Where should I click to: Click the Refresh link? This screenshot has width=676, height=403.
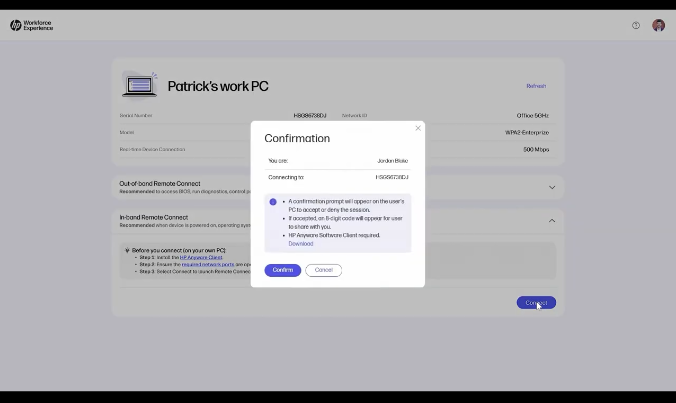pos(536,86)
